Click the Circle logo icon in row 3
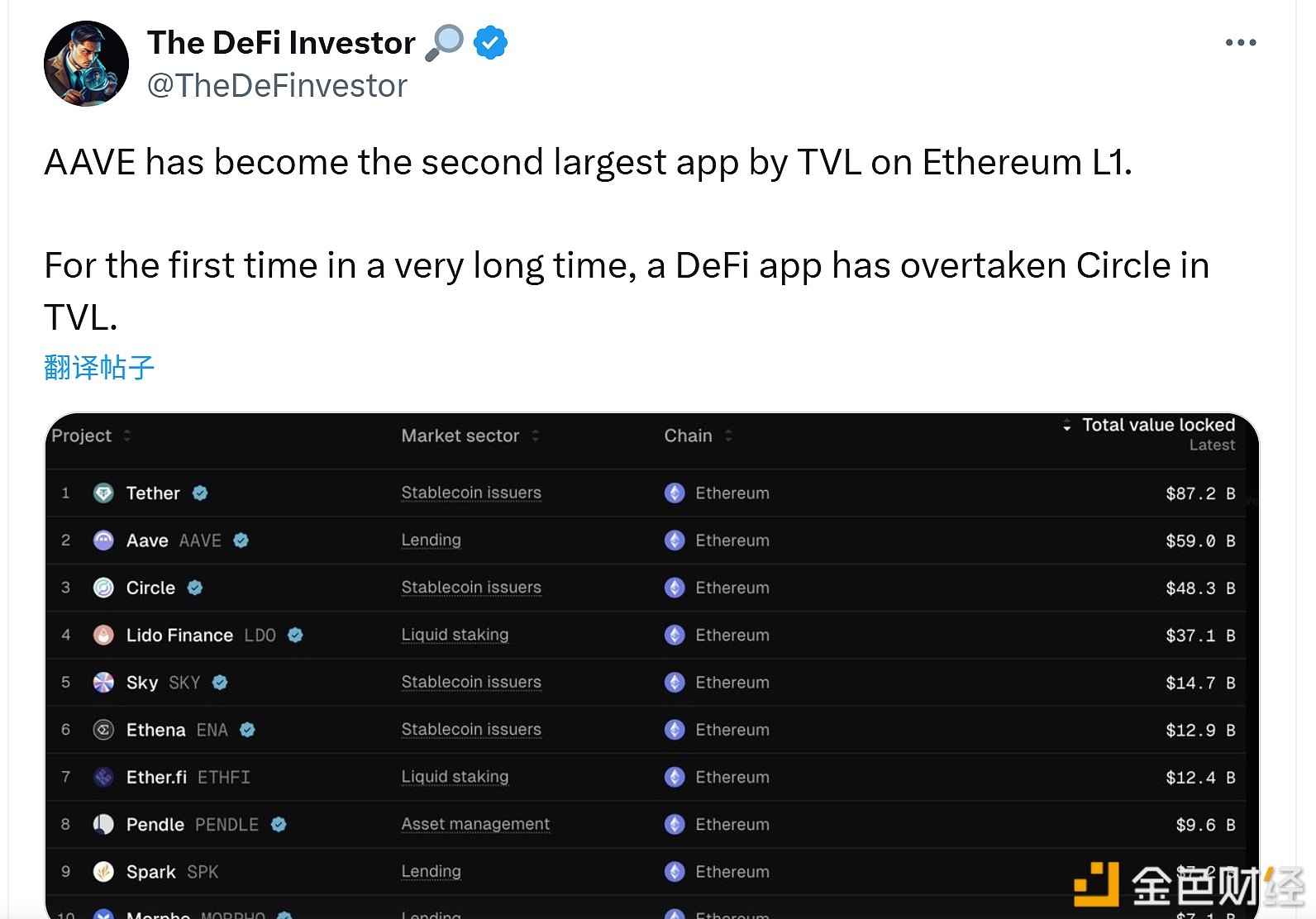This screenshot has height=919, width=1316. coord(103,588)
